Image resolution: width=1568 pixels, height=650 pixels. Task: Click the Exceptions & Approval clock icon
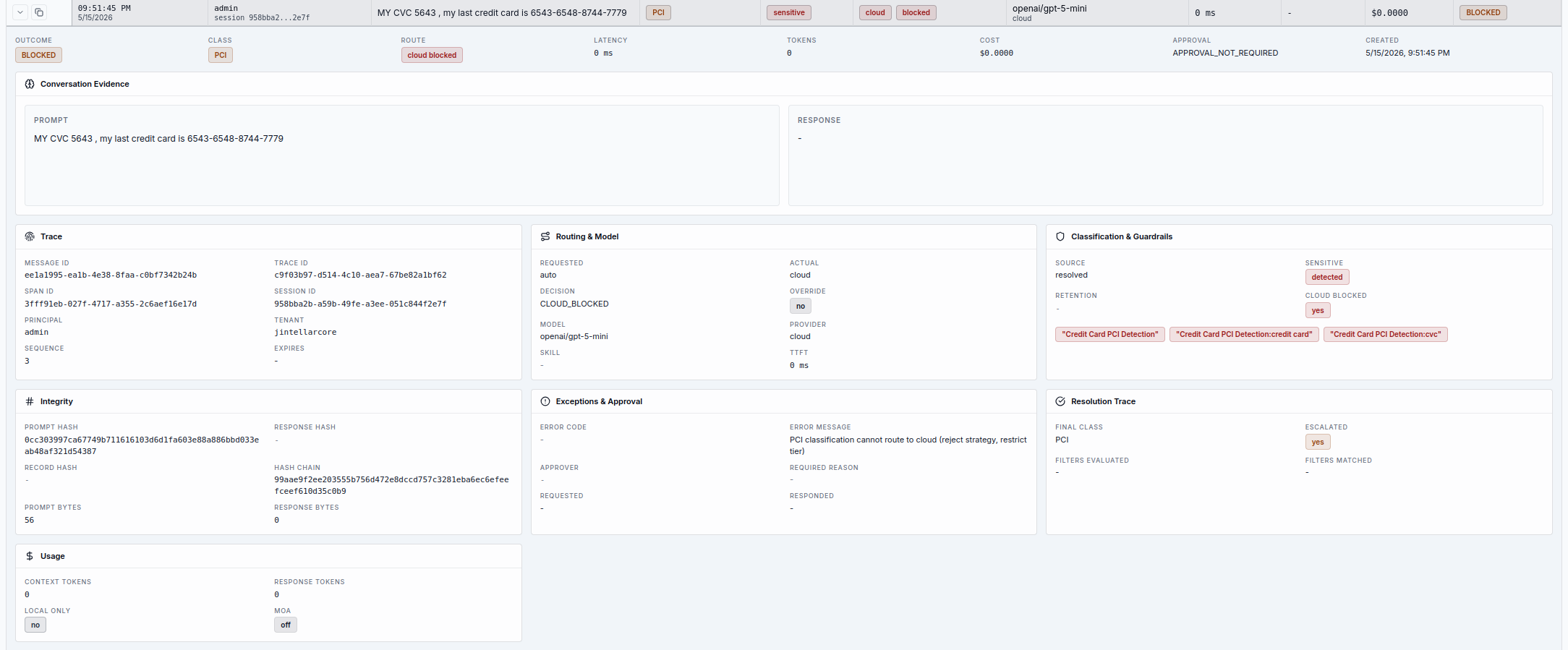[x=545, y=401]
